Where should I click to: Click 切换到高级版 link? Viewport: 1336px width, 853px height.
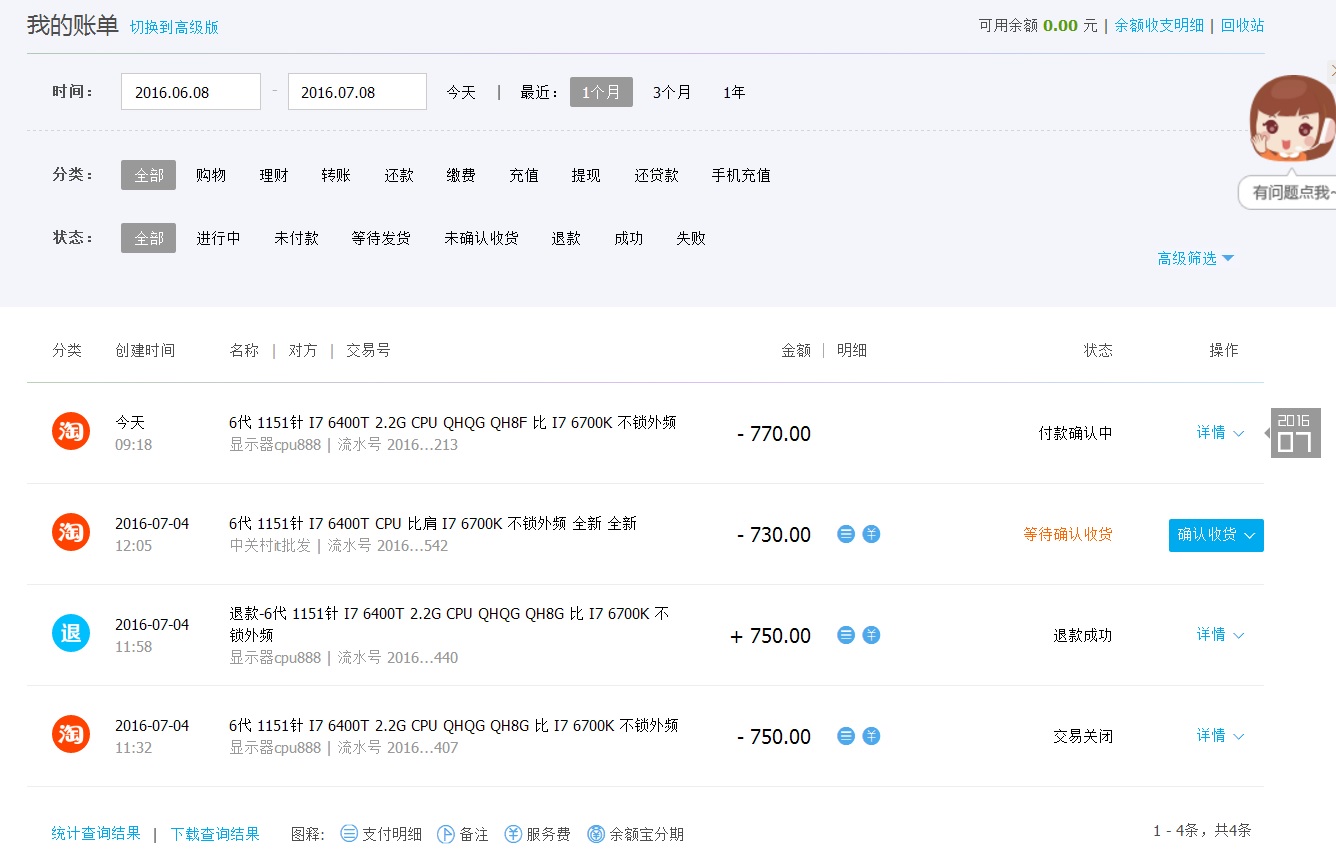[174, 27]
